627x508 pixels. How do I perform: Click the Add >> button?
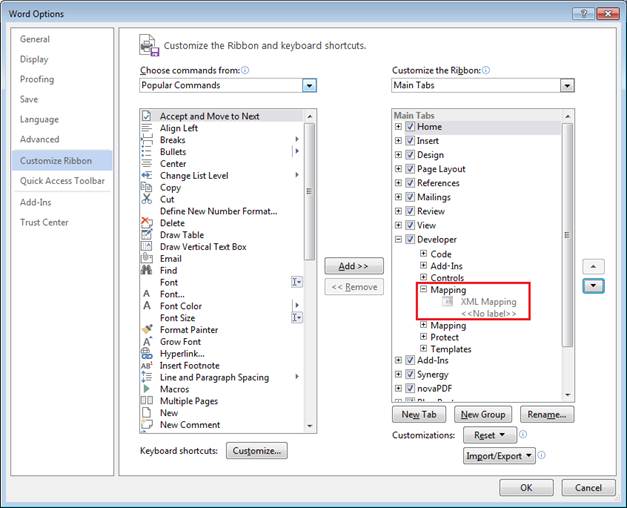(x=354, y=266)
